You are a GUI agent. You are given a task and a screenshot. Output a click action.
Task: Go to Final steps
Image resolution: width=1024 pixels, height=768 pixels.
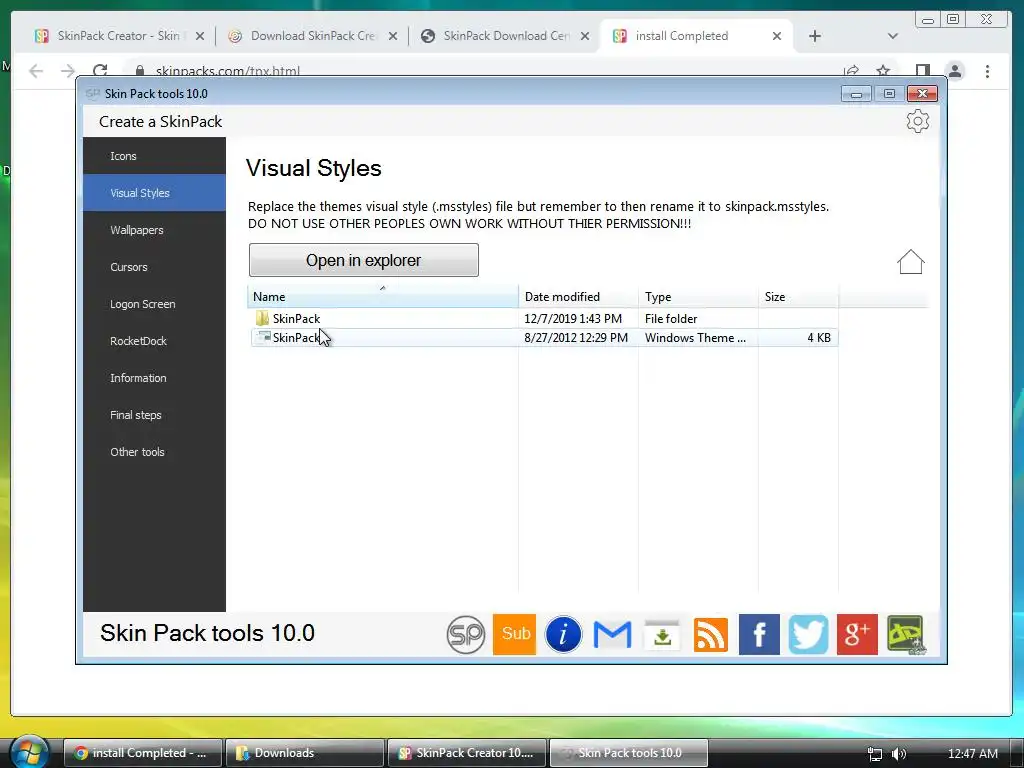tap(154, 415)
